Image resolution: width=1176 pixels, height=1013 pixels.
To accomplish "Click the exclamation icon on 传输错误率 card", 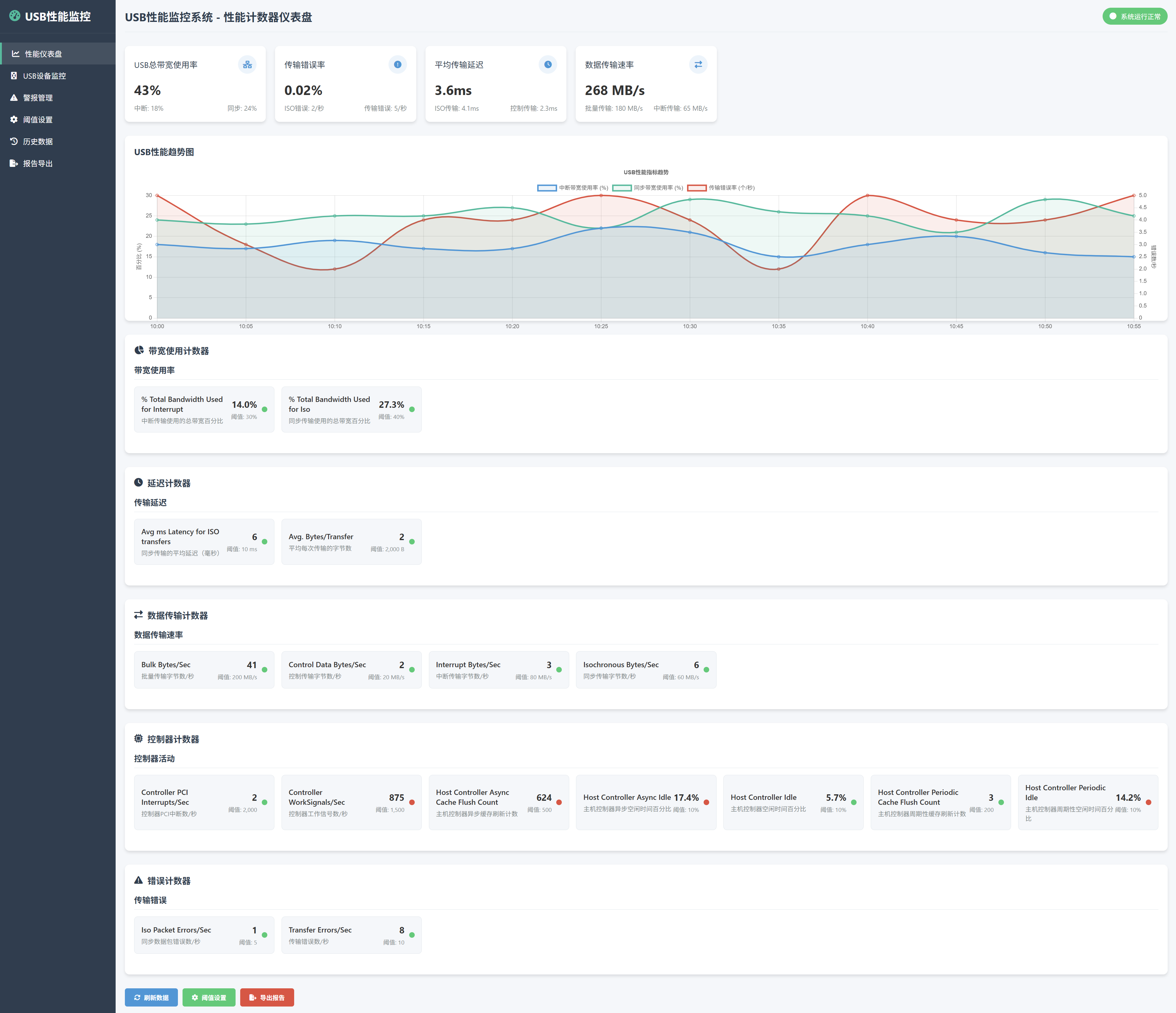I will click(x=397, y=65).
